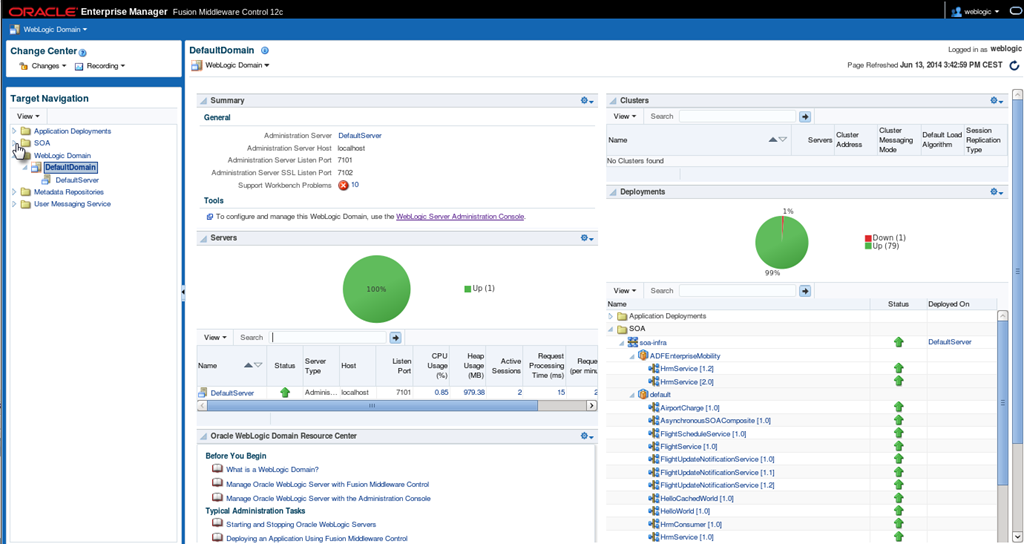This screenshot has height=544, width=1024.
Task: Click the DefaultServer tree node icon
Action: 46,180
